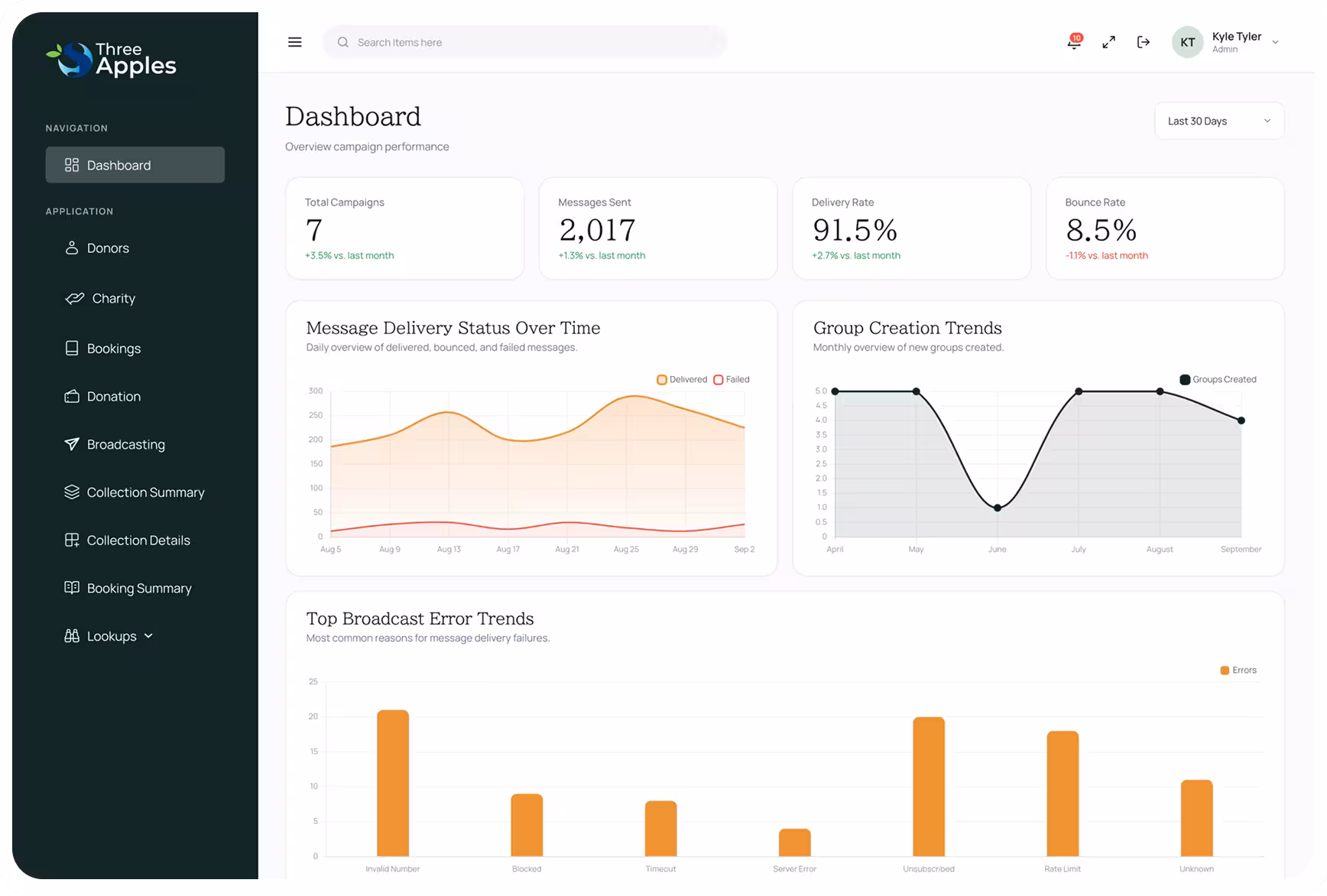1327x896 pixels.
Task: Click the Rate Limit error bar
Action: [x=1063, y=794]
